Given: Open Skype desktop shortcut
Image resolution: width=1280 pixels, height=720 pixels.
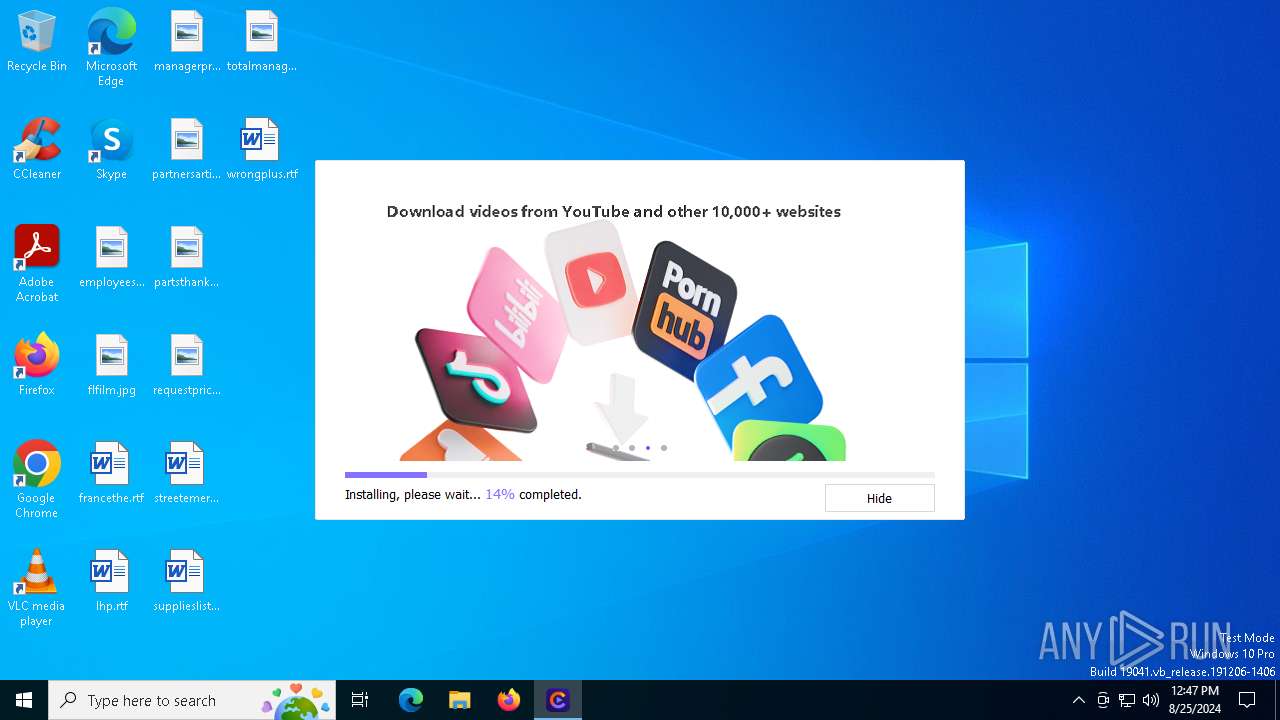Looking at the screenshot, I should pyautogui.click(x=111, y=150).
